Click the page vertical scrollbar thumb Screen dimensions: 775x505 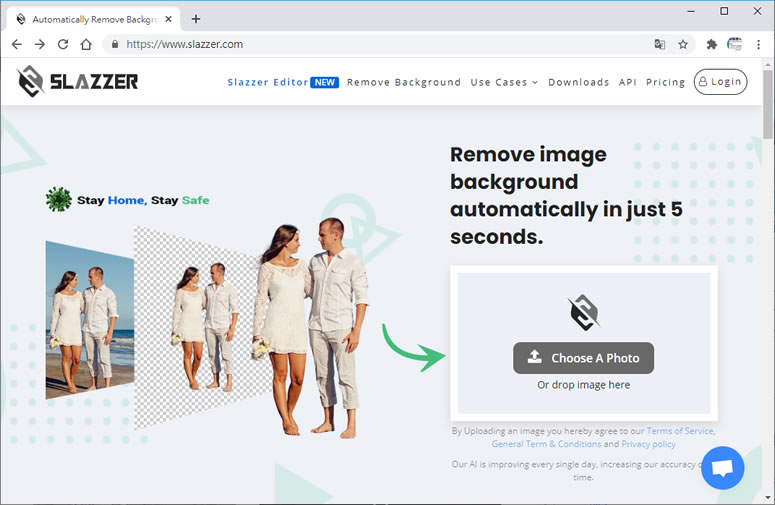click(767, 104)
